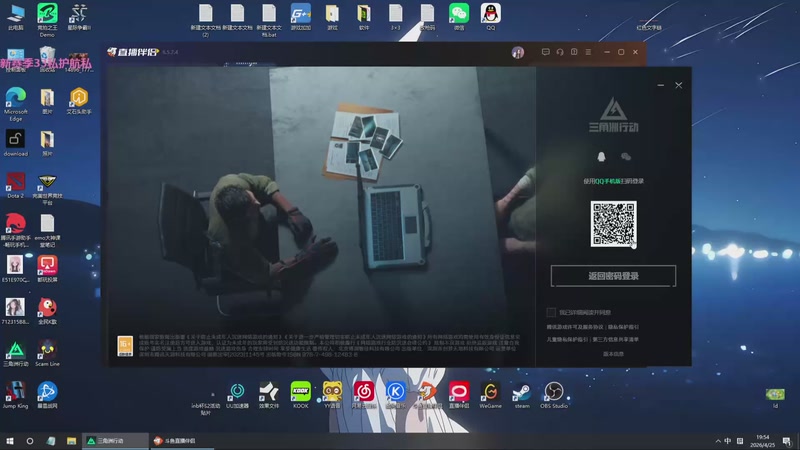Viewport: 800px width, 450px height.
Task: Launch the Dota 2 desktop shortcut
Action: tap(15, 185)
